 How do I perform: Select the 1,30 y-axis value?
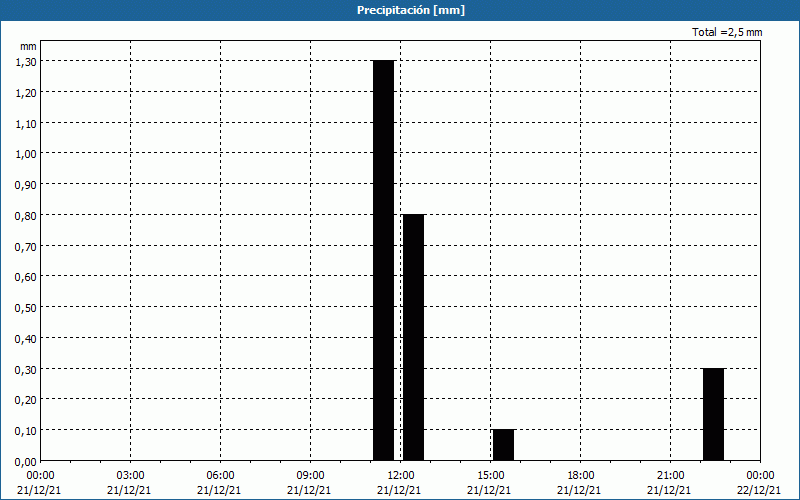pyautogui.click(x=26, y=62)
